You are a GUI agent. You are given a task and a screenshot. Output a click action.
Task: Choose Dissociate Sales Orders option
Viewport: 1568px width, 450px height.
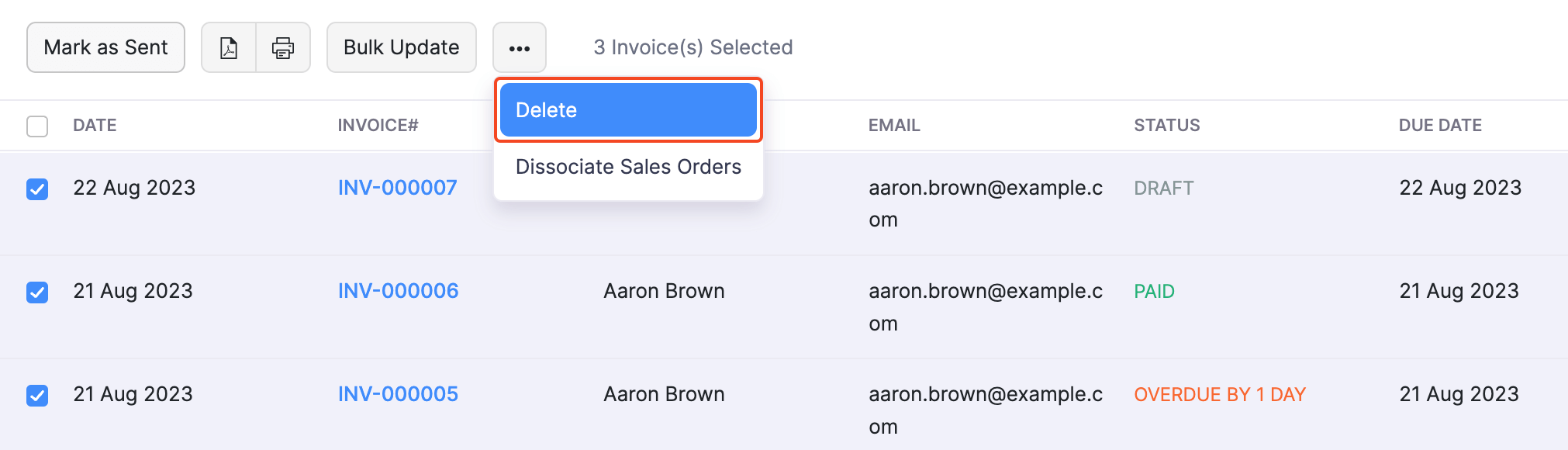point(628,166)
